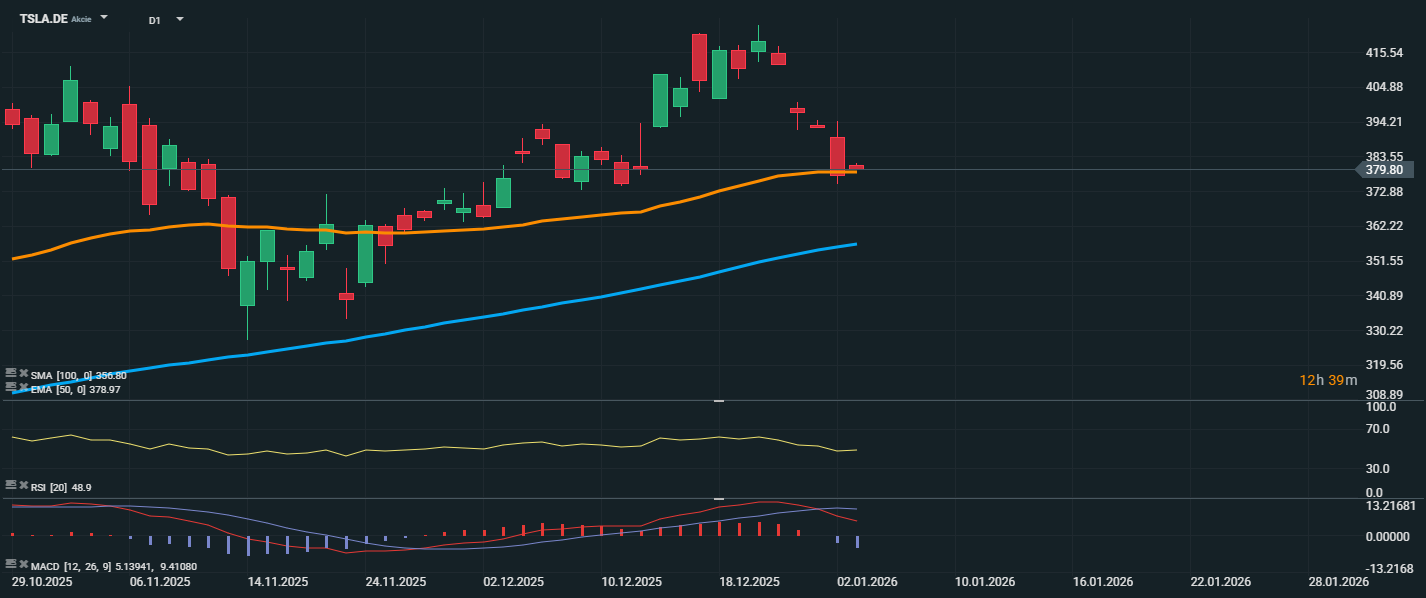Screen dimensions: 1426x598
Task: Click the 16.01.2026 date label
Action: [x=1102, y=582]
